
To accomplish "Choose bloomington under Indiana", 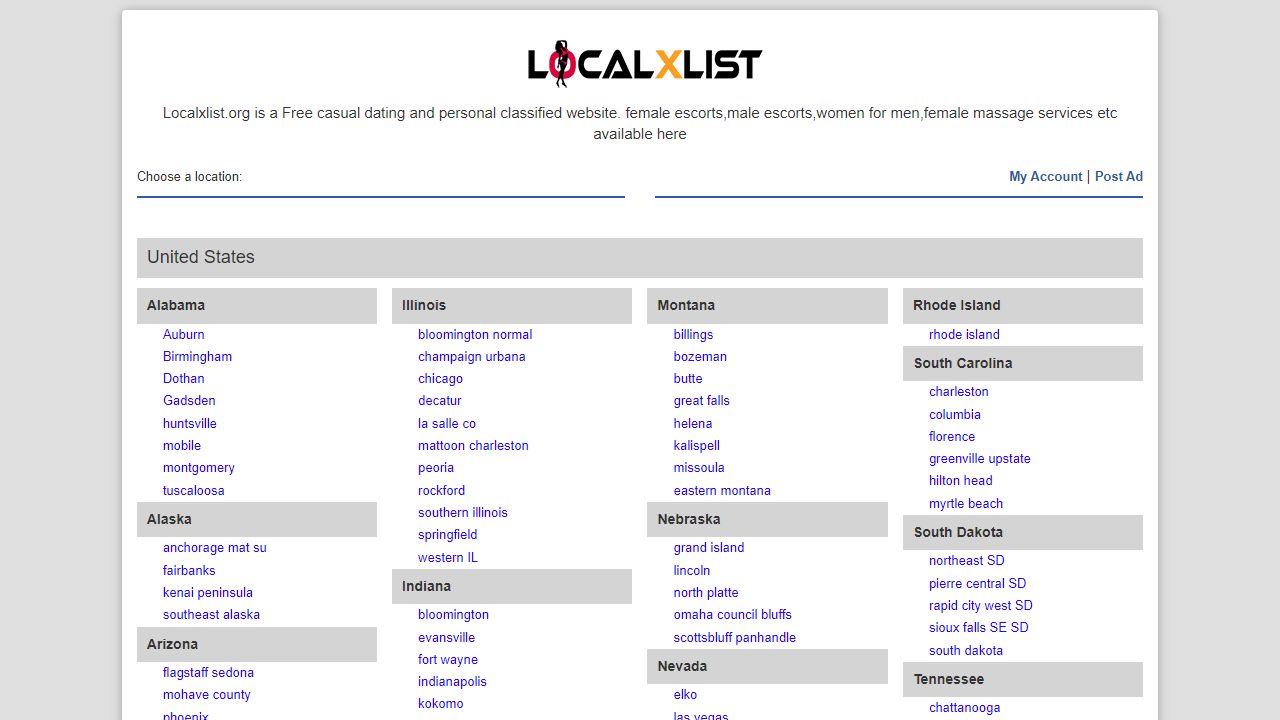I will coord(454,614).
